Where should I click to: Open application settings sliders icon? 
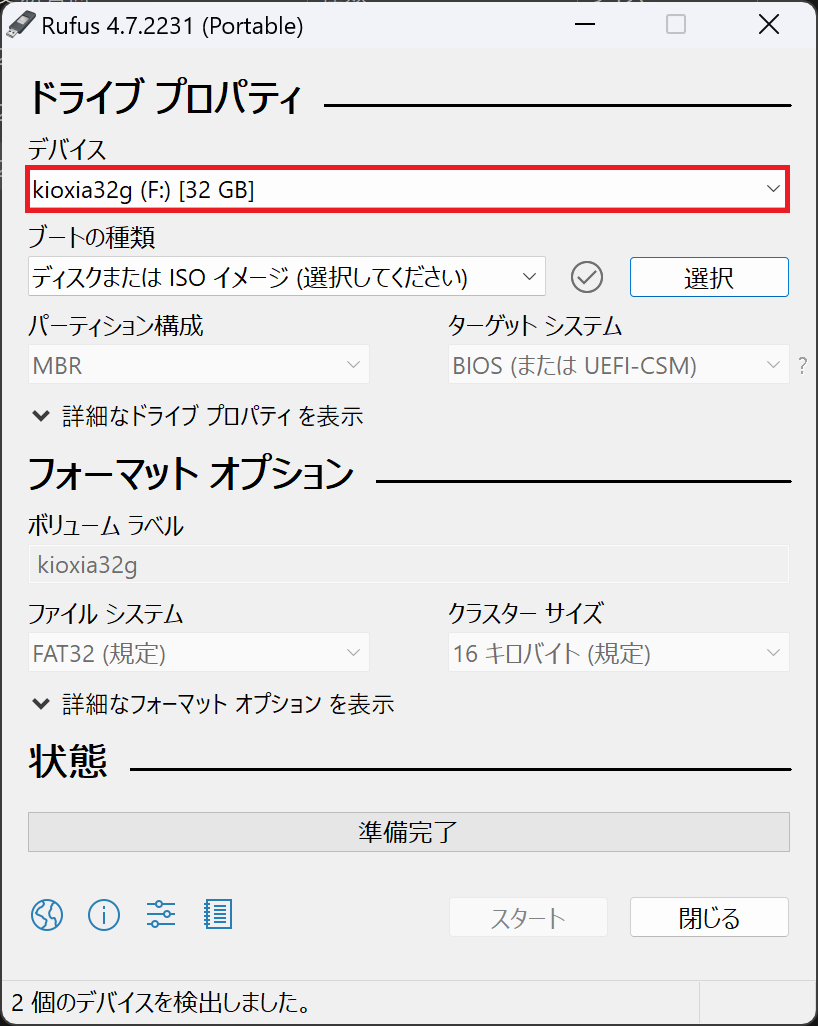pyautogui.click(x=161, y=914)
